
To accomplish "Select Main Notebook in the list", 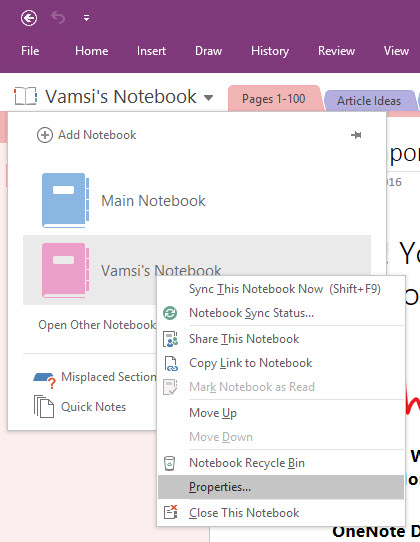I will click(197, 200).
